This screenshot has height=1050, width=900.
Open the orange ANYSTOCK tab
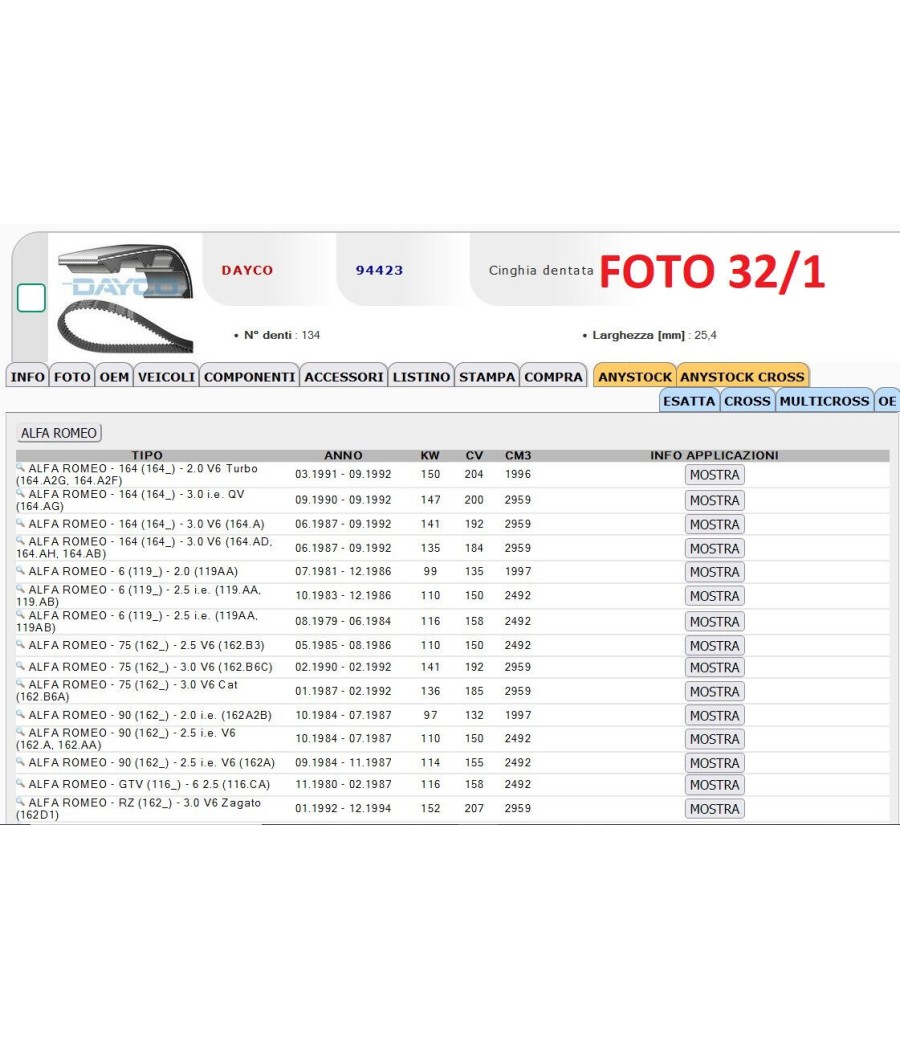635,377
